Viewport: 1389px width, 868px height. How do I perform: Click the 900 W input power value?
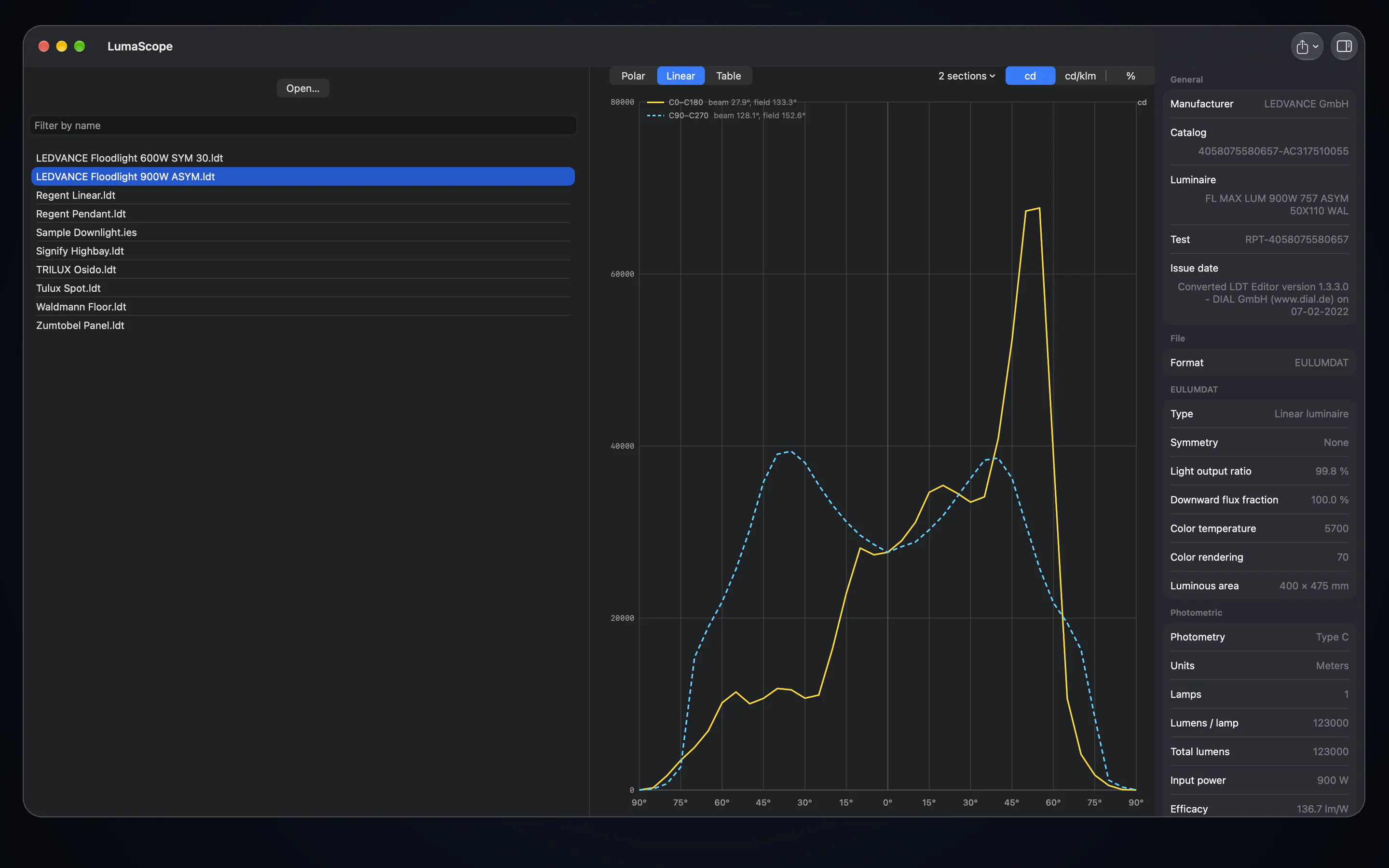click(x=1332, y=780)
